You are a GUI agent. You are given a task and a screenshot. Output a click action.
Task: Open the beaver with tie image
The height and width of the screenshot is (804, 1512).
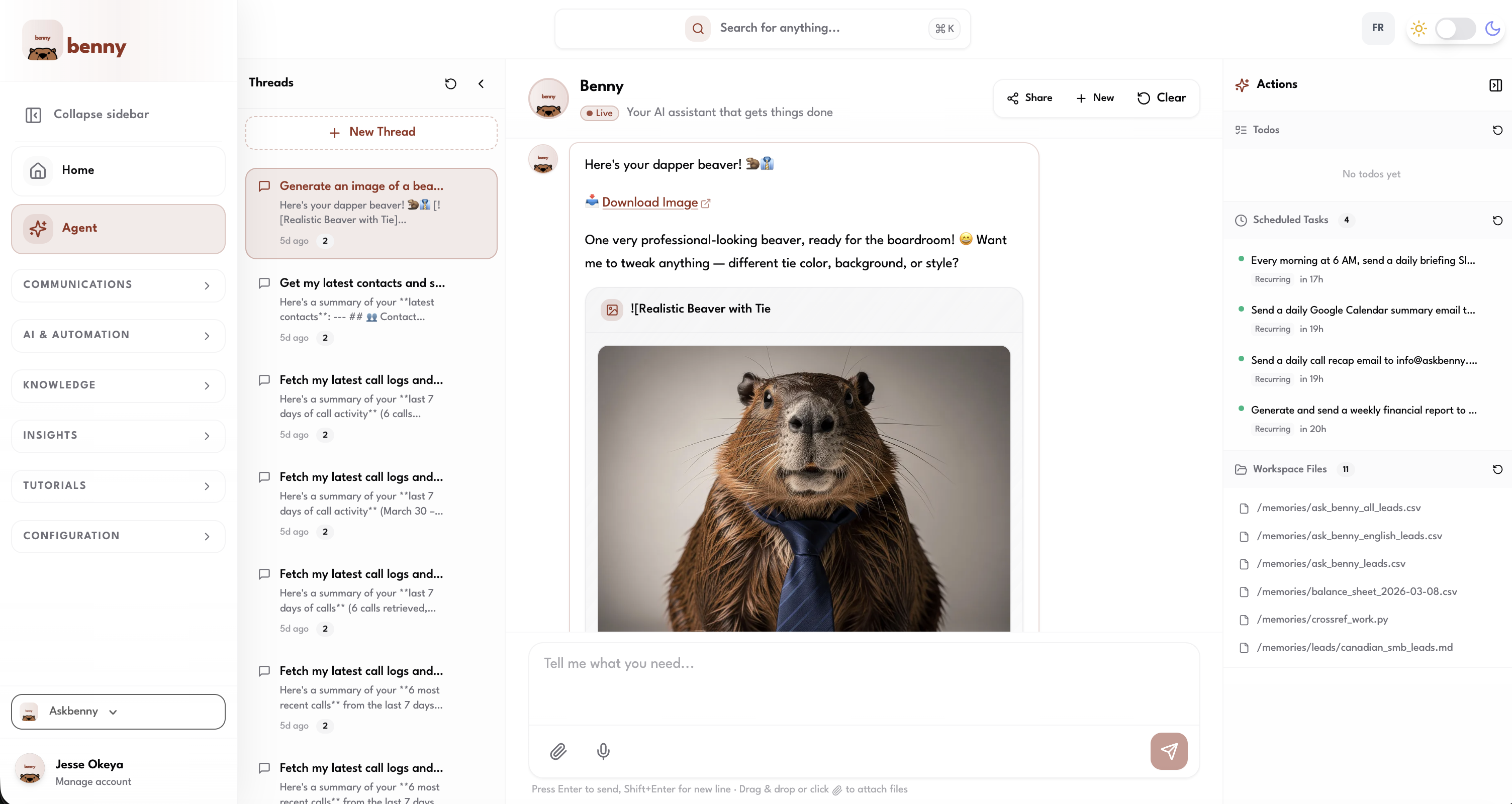point(804,488)
